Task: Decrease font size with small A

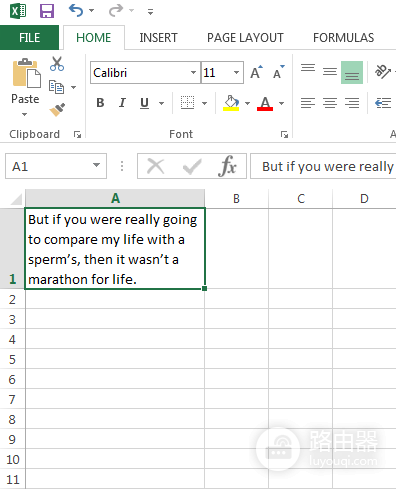Action: point(279,72)
